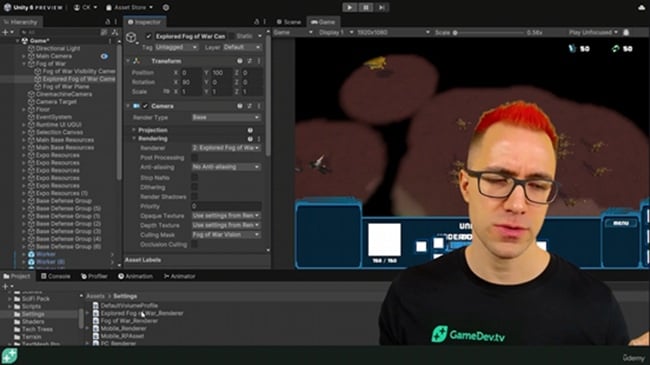This screenshot has height=365, width=650.
Task: Click Rotation X field showing 90
Action: point(192,82)
